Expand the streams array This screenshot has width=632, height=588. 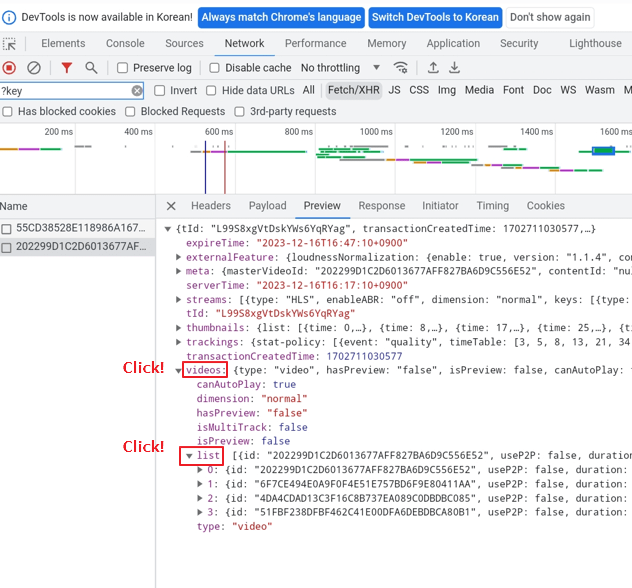point(178,299)
